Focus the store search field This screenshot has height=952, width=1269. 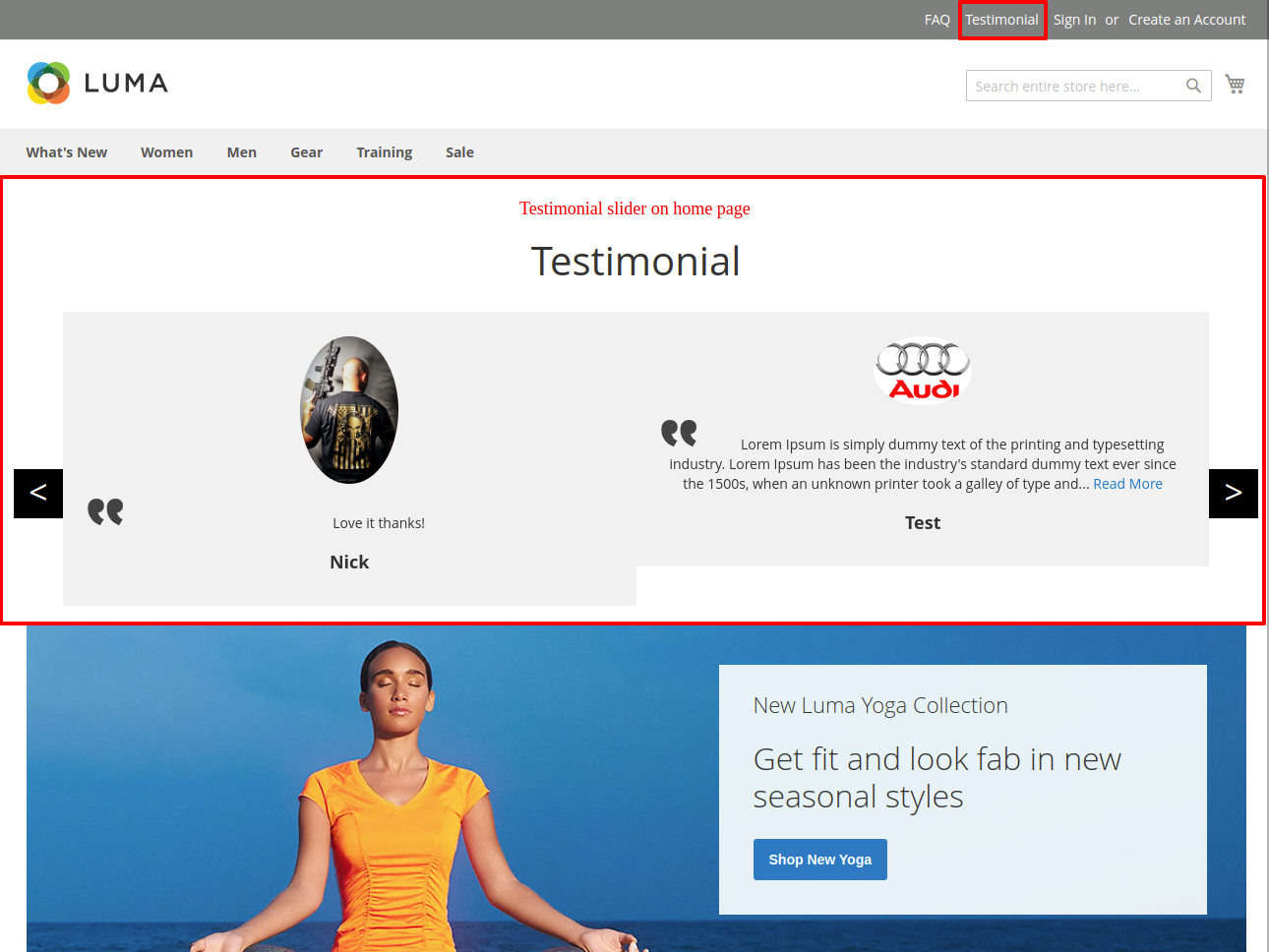[x=1072, y=87]
